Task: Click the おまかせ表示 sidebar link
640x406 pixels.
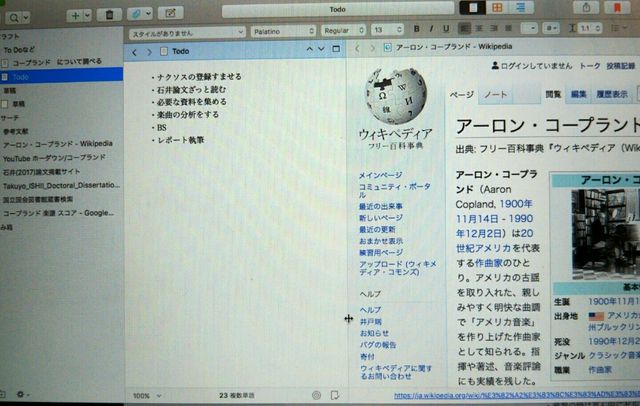Action: (x=381, y=241)
